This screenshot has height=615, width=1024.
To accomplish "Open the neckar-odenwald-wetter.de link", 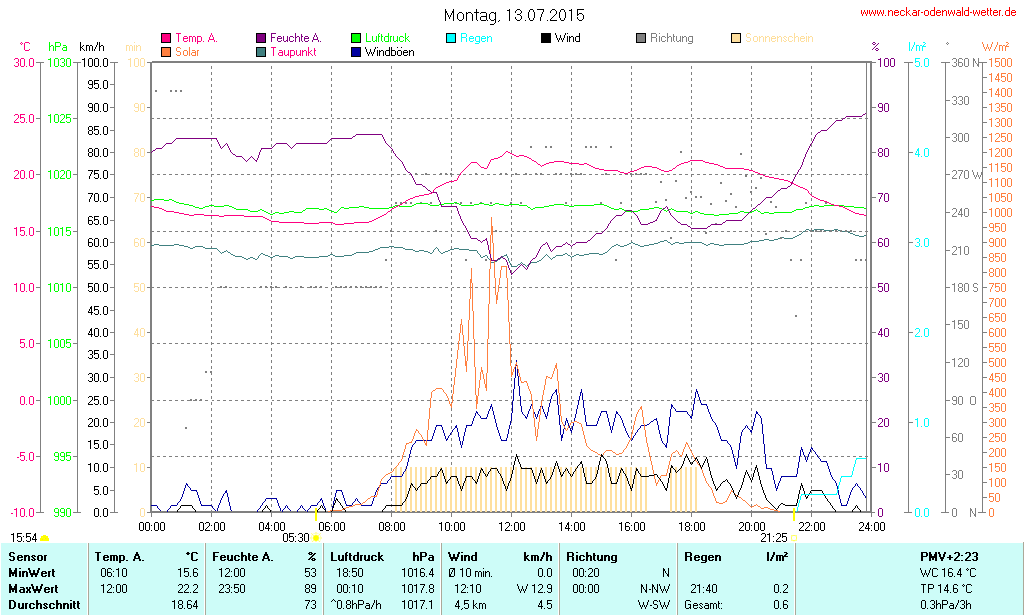I will [938, 13].
